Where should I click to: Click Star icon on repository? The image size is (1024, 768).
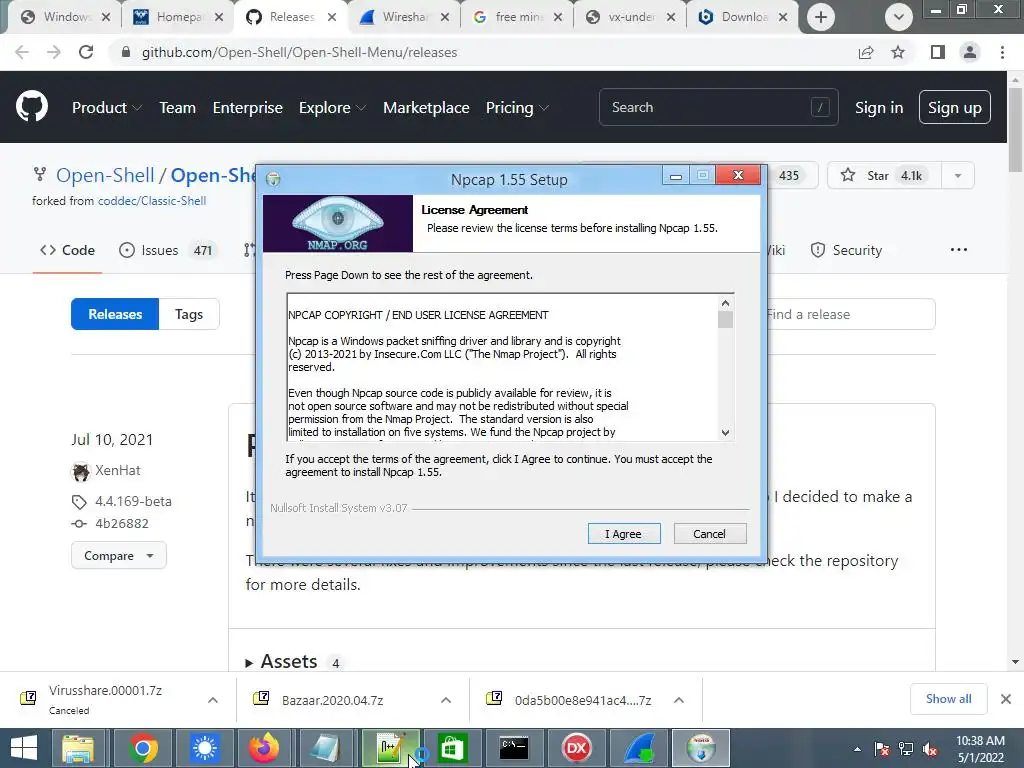[848, 175]
